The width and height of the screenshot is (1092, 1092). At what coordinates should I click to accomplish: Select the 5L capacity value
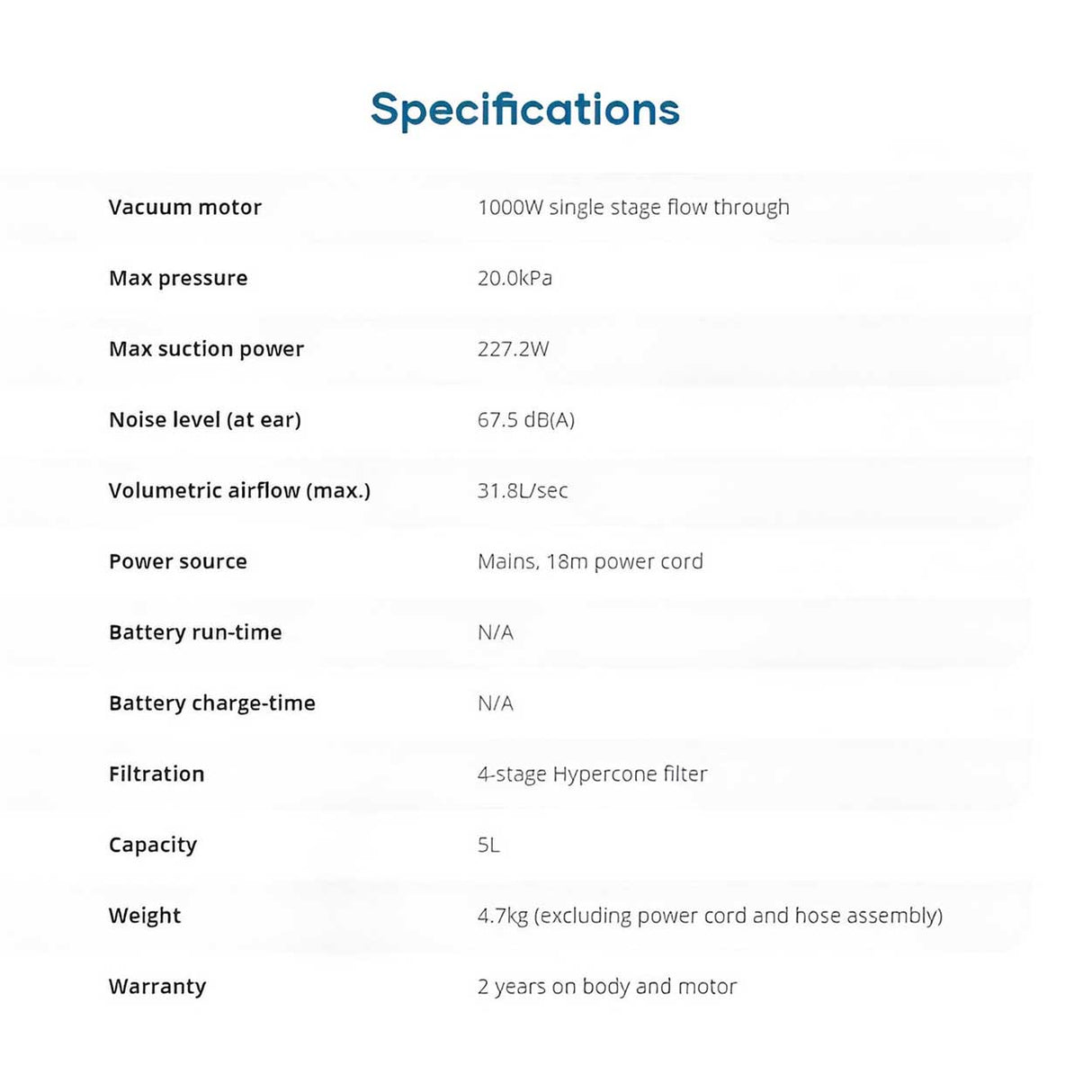[x=488, y=846]
